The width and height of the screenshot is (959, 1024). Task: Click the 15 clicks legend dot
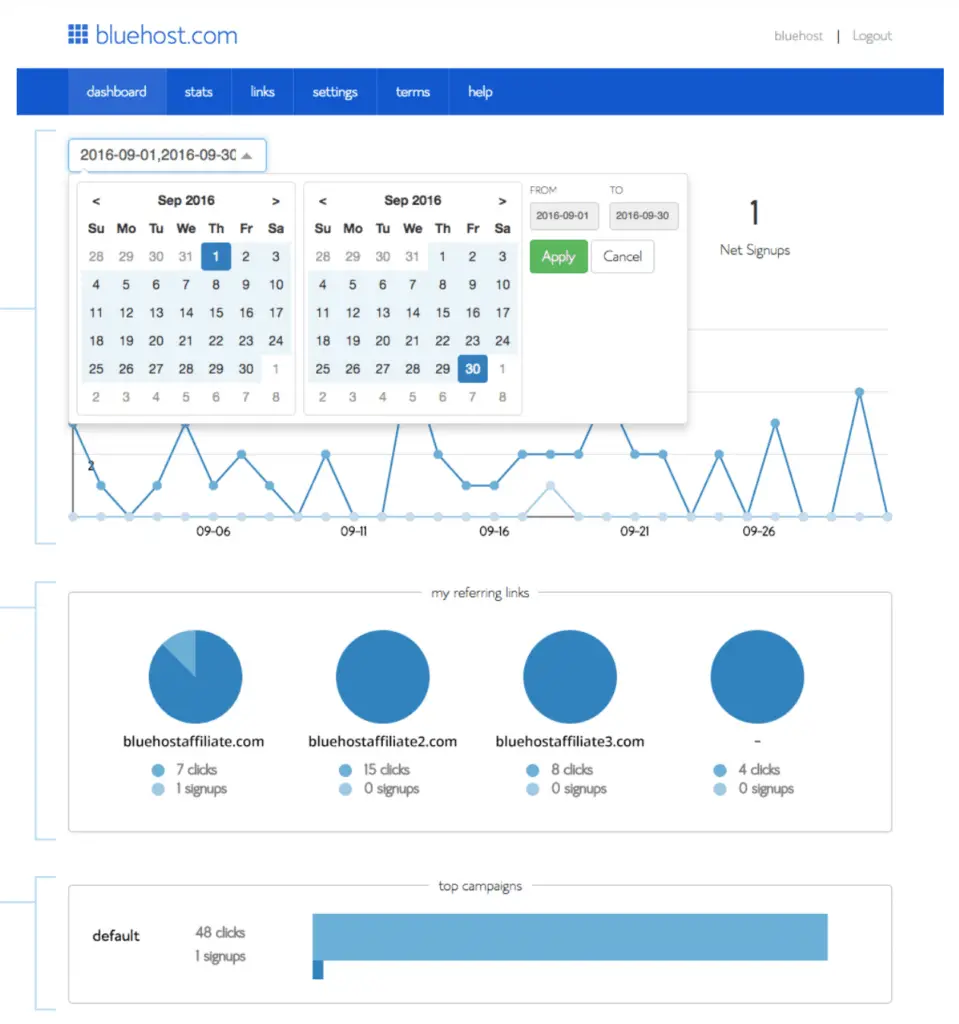346,770
